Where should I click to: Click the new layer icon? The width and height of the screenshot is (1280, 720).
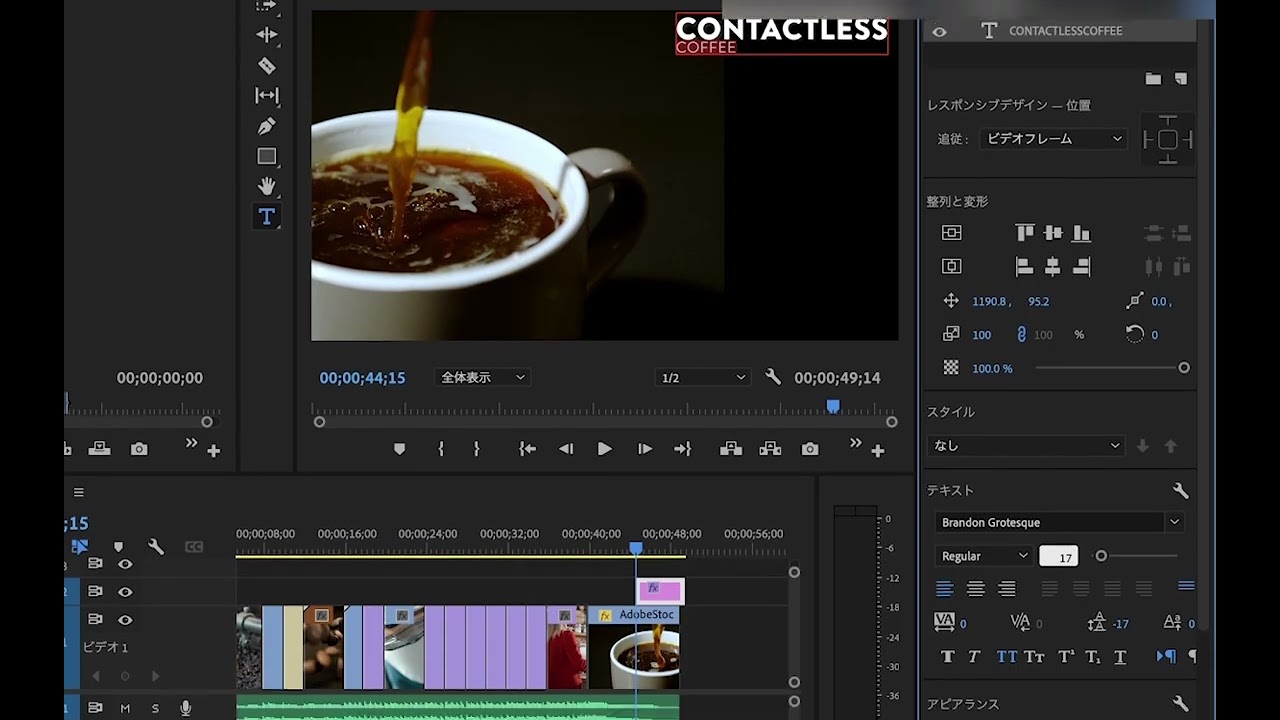[1180, 79]
